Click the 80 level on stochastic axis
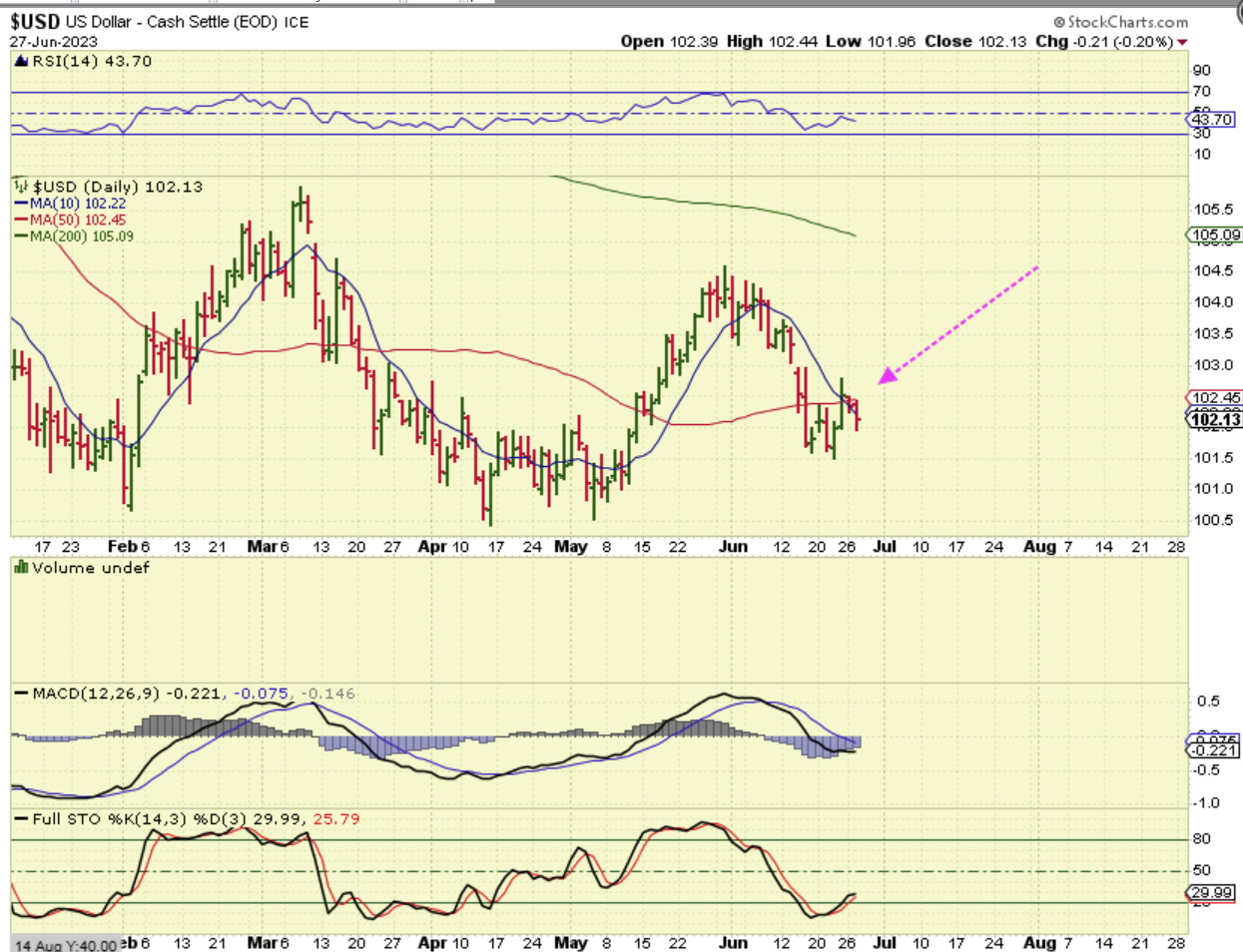Viewport: 1243px width, 952px height. [1202, 839]
